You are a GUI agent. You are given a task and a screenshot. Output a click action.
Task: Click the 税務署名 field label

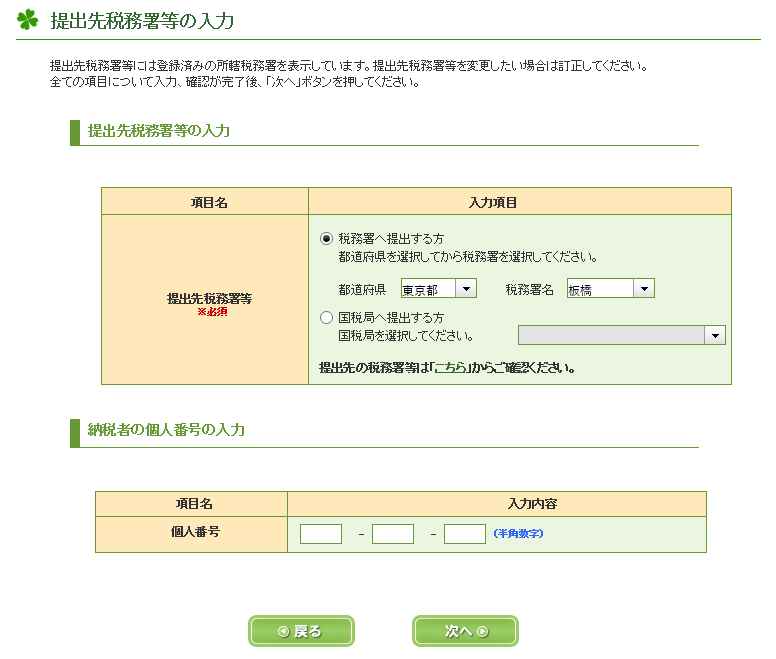[x=530, y=289]
